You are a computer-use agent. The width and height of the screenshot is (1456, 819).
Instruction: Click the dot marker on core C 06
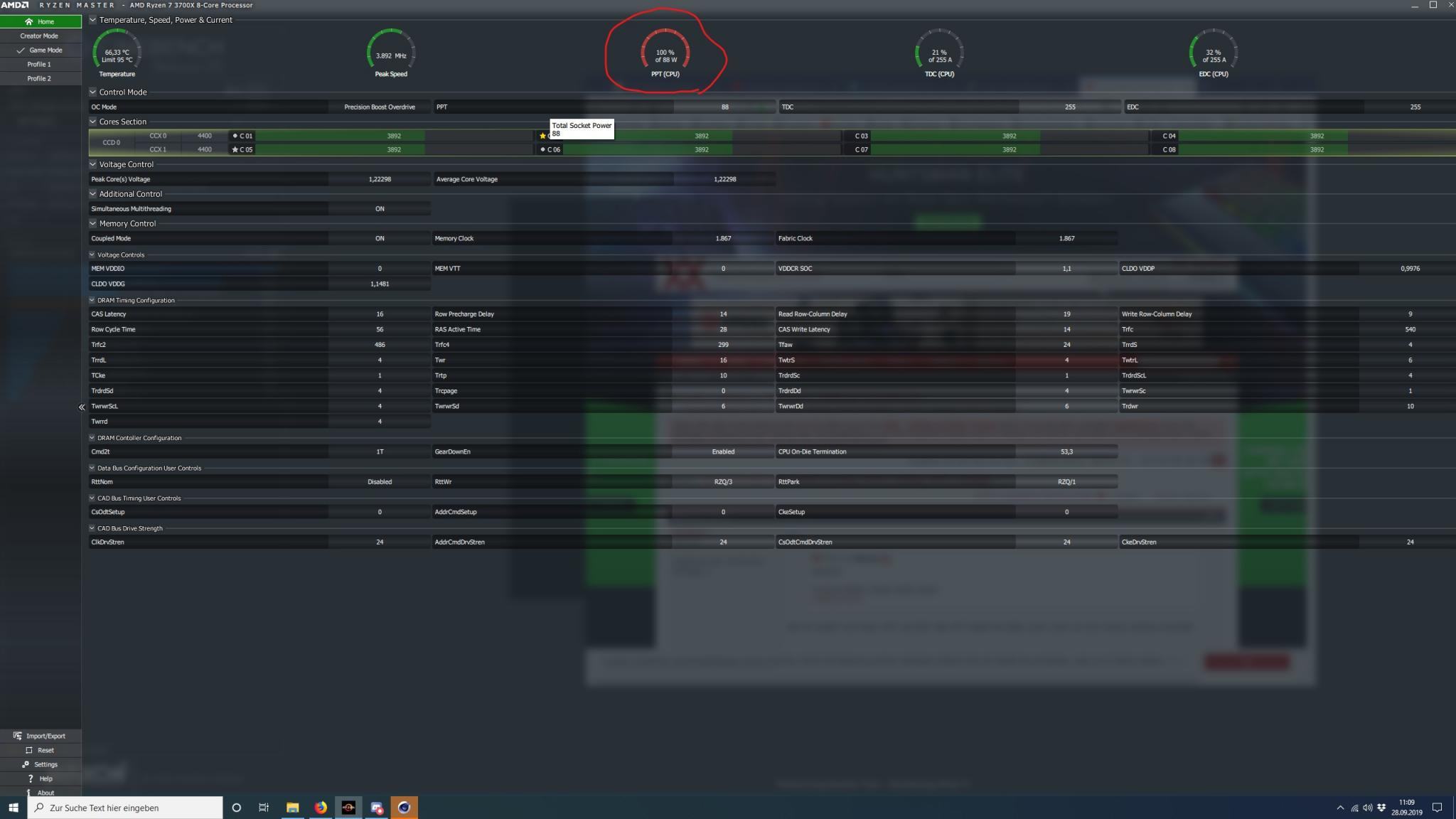tap(543, 149)
